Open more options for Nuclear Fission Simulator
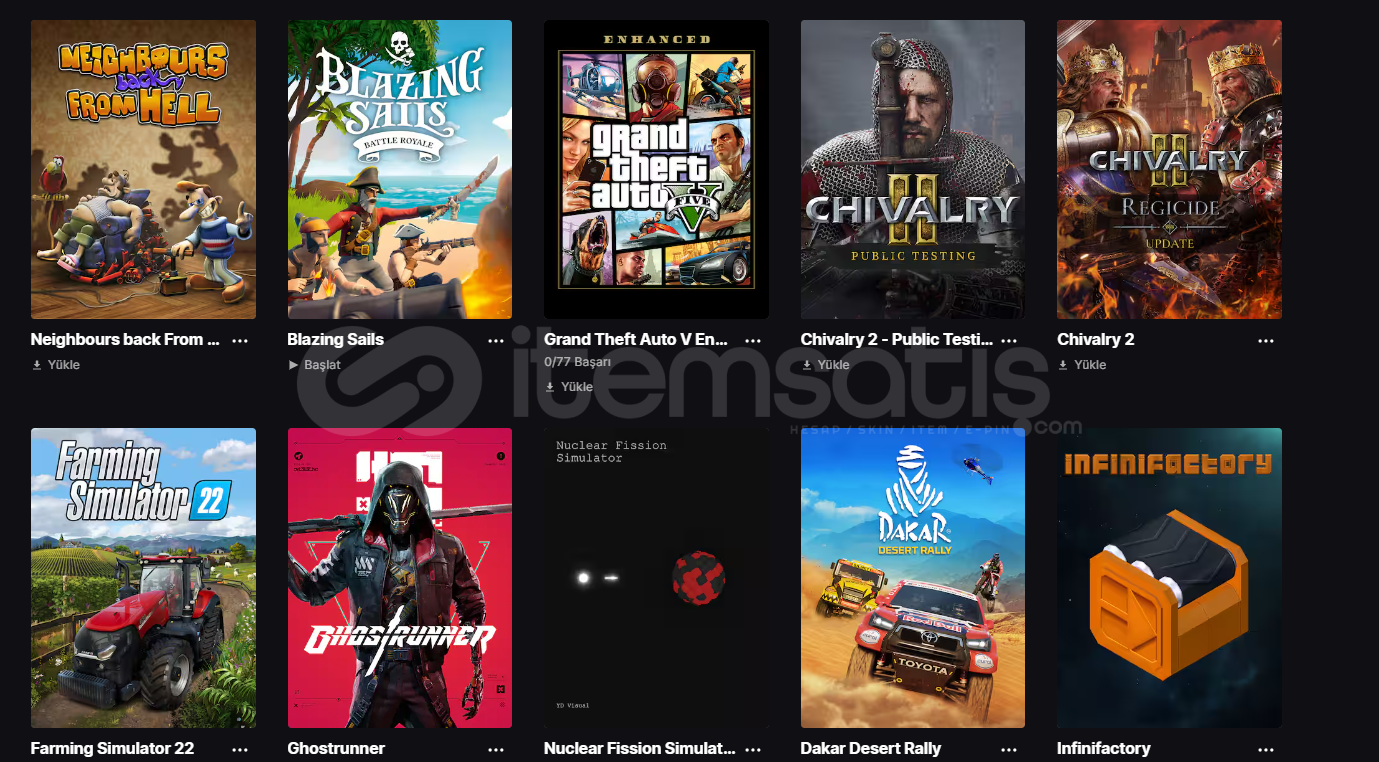This screenshot has height=762, width=1379. (753, 749)
